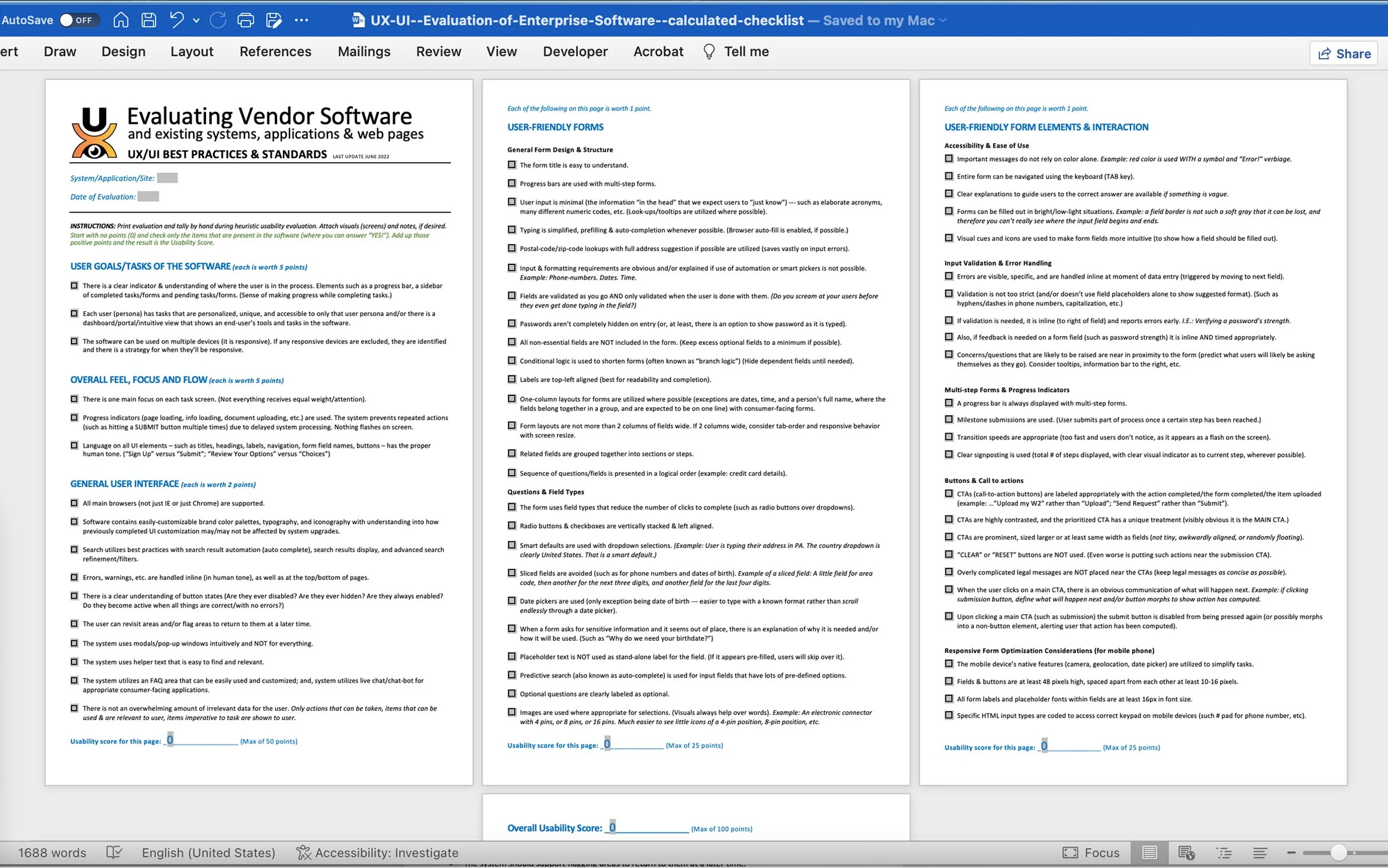The width and height of the screenshot is (1388, 868).
Task: Expand the more quick access toolbar options
Action: click(301, 20)
